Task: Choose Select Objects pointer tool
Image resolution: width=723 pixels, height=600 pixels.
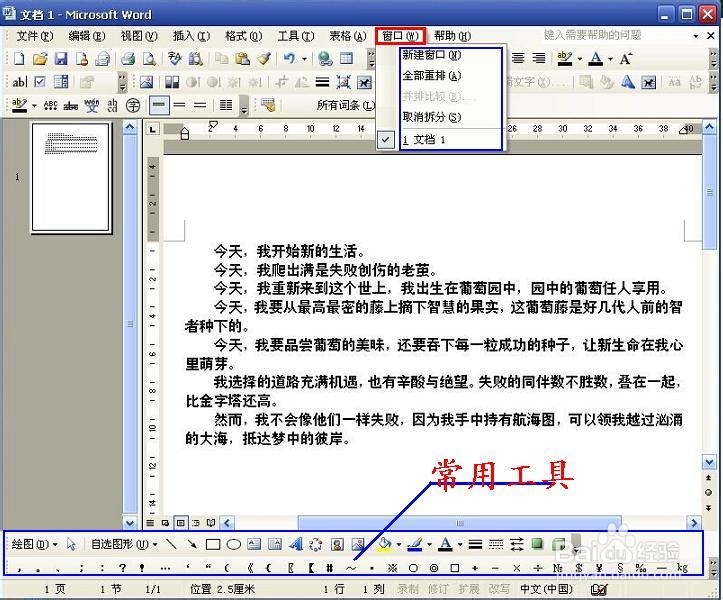Action: click(71, 544)
